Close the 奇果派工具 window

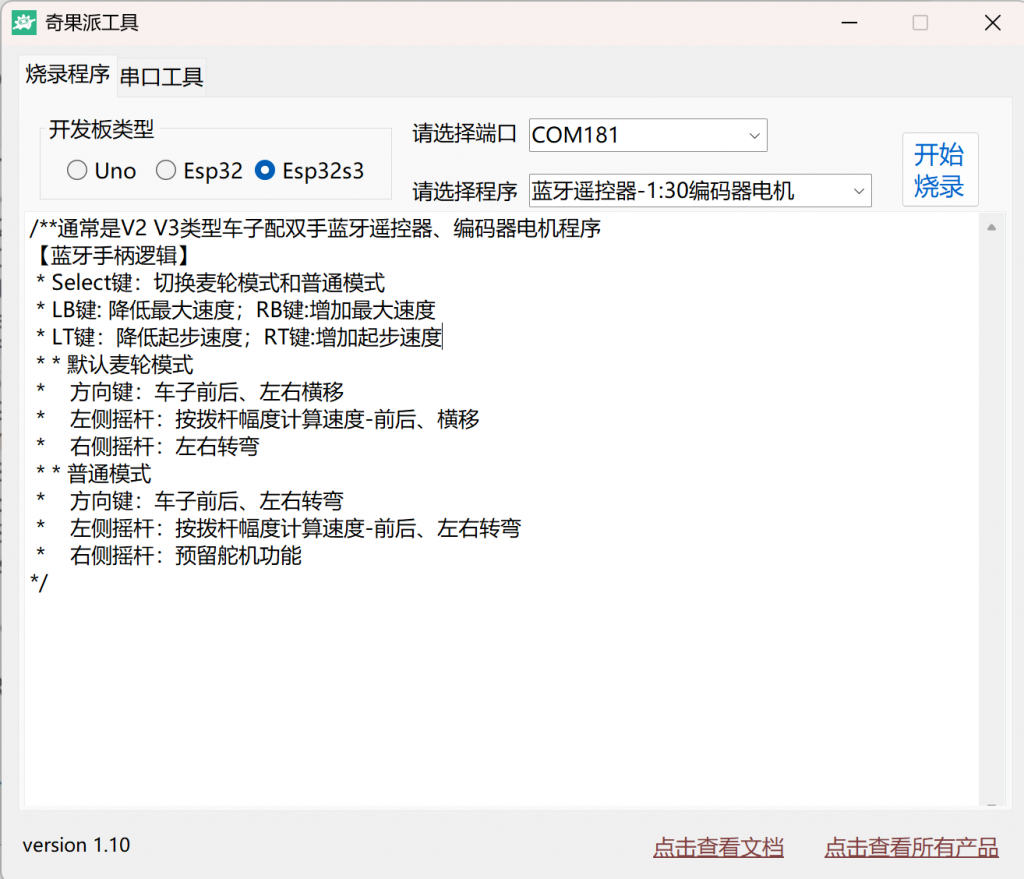992,22
